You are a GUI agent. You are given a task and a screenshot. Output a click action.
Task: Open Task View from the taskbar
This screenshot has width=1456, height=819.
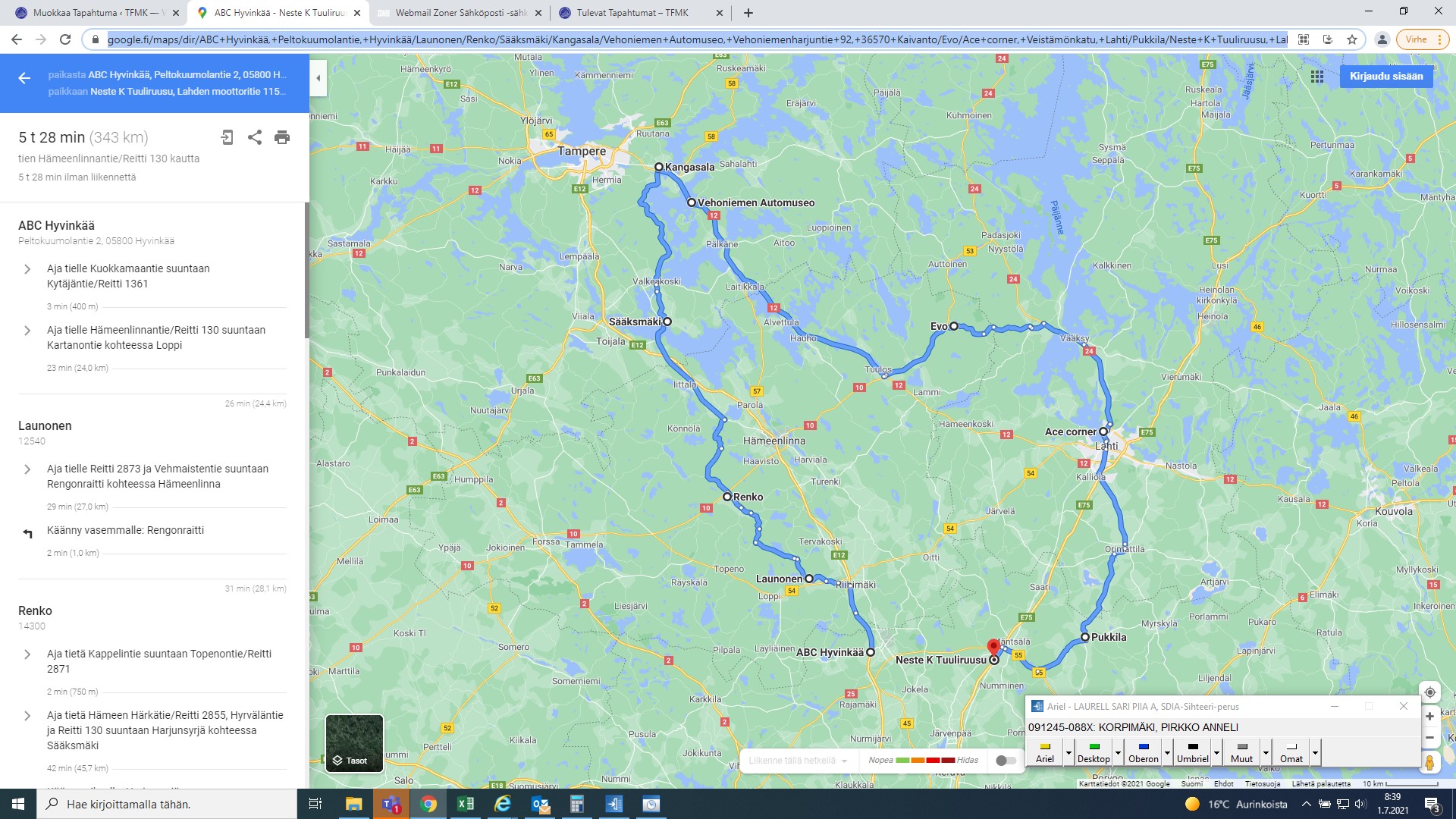point(315,804)
